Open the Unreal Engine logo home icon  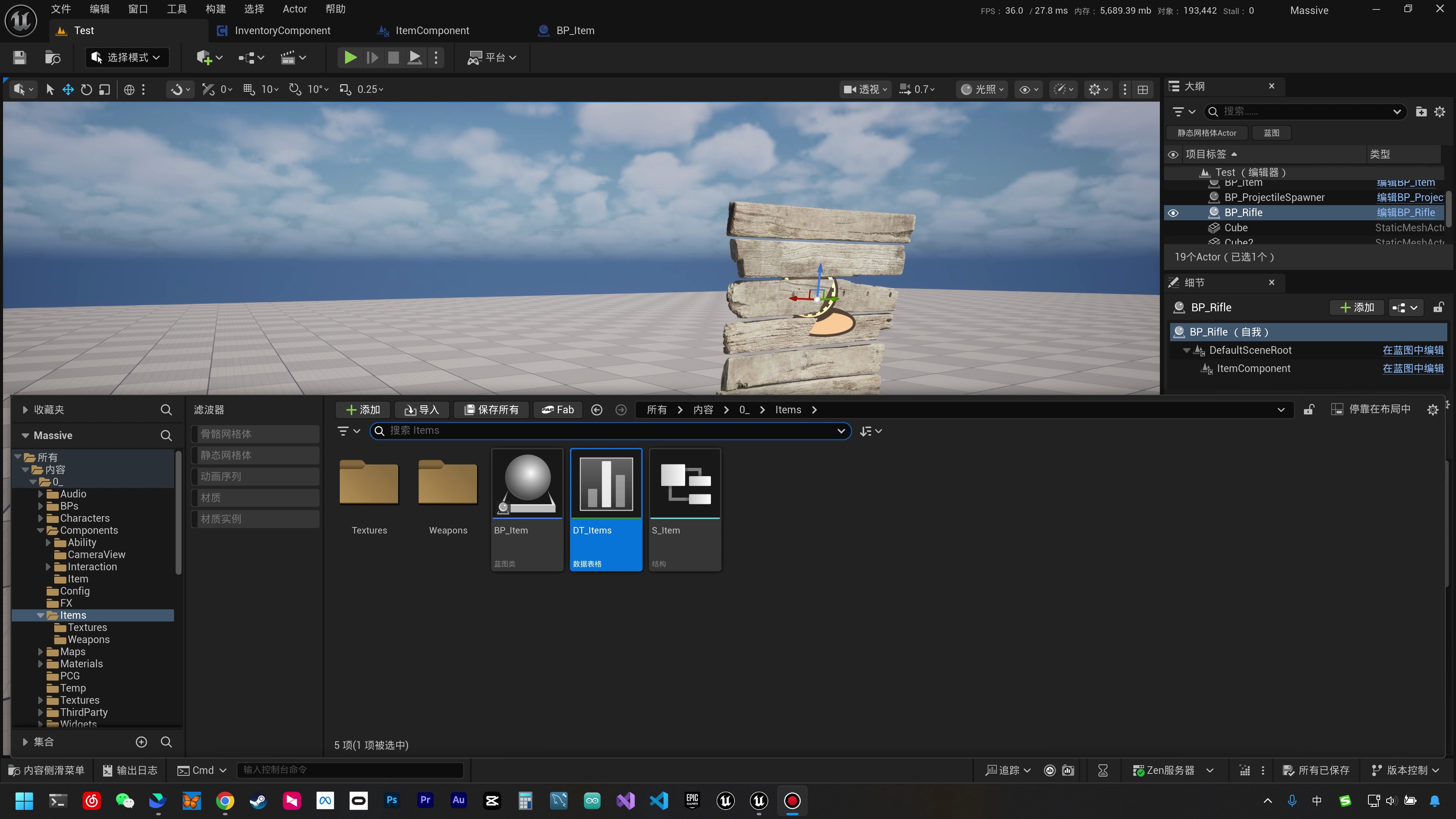point(21,21)
